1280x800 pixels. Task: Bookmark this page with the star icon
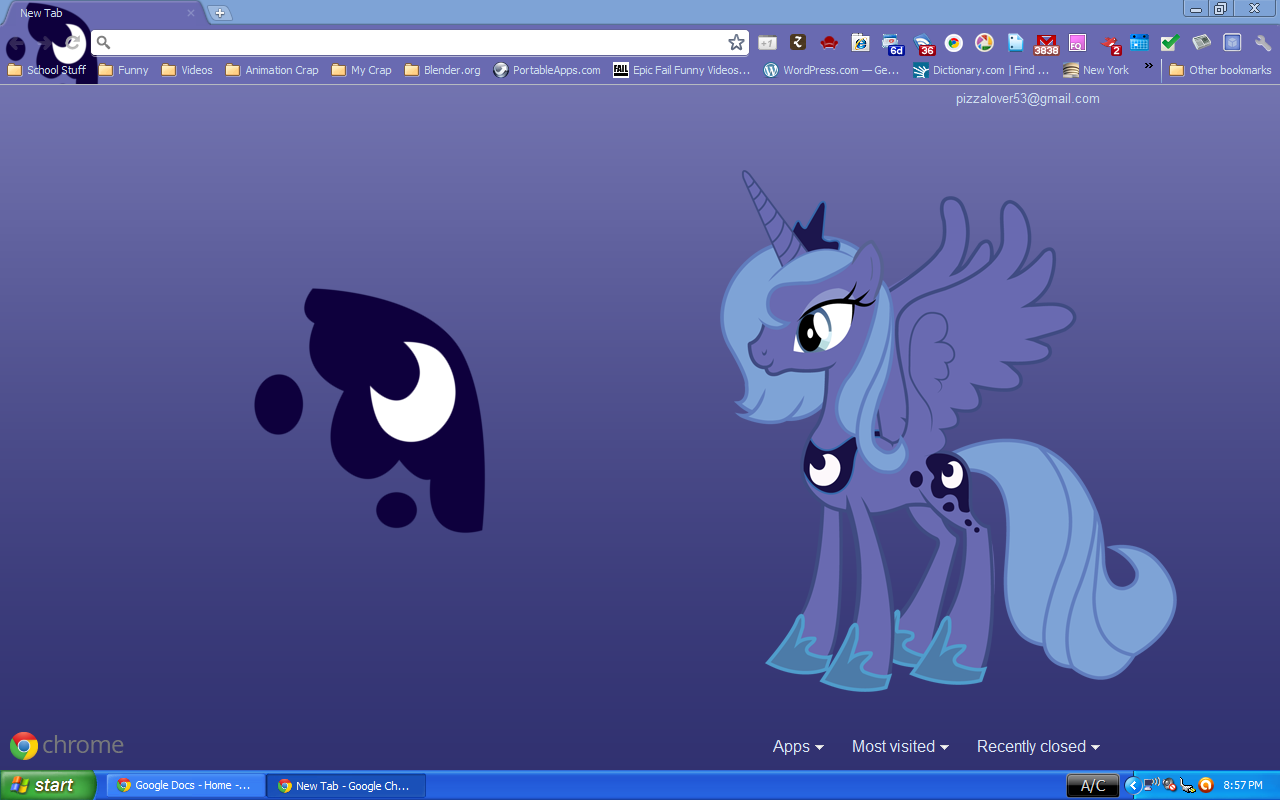[736, 42]
